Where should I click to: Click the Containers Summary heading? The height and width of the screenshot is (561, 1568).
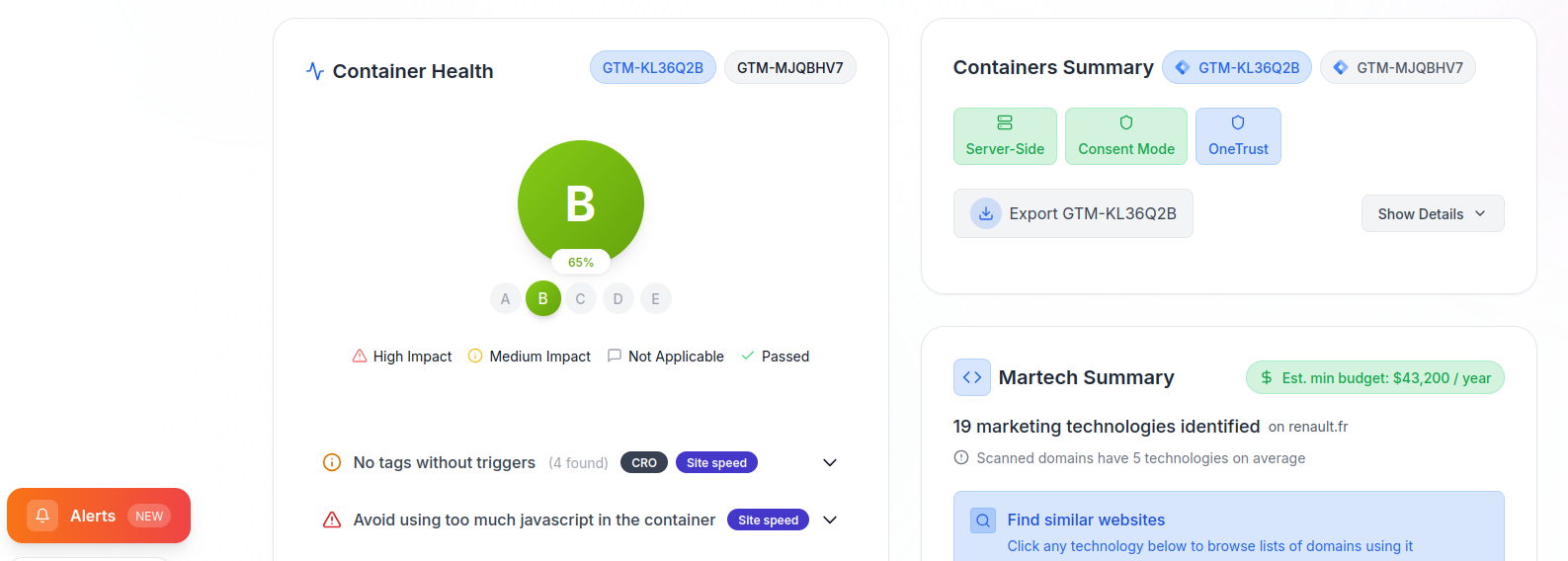pos(1053,67)
